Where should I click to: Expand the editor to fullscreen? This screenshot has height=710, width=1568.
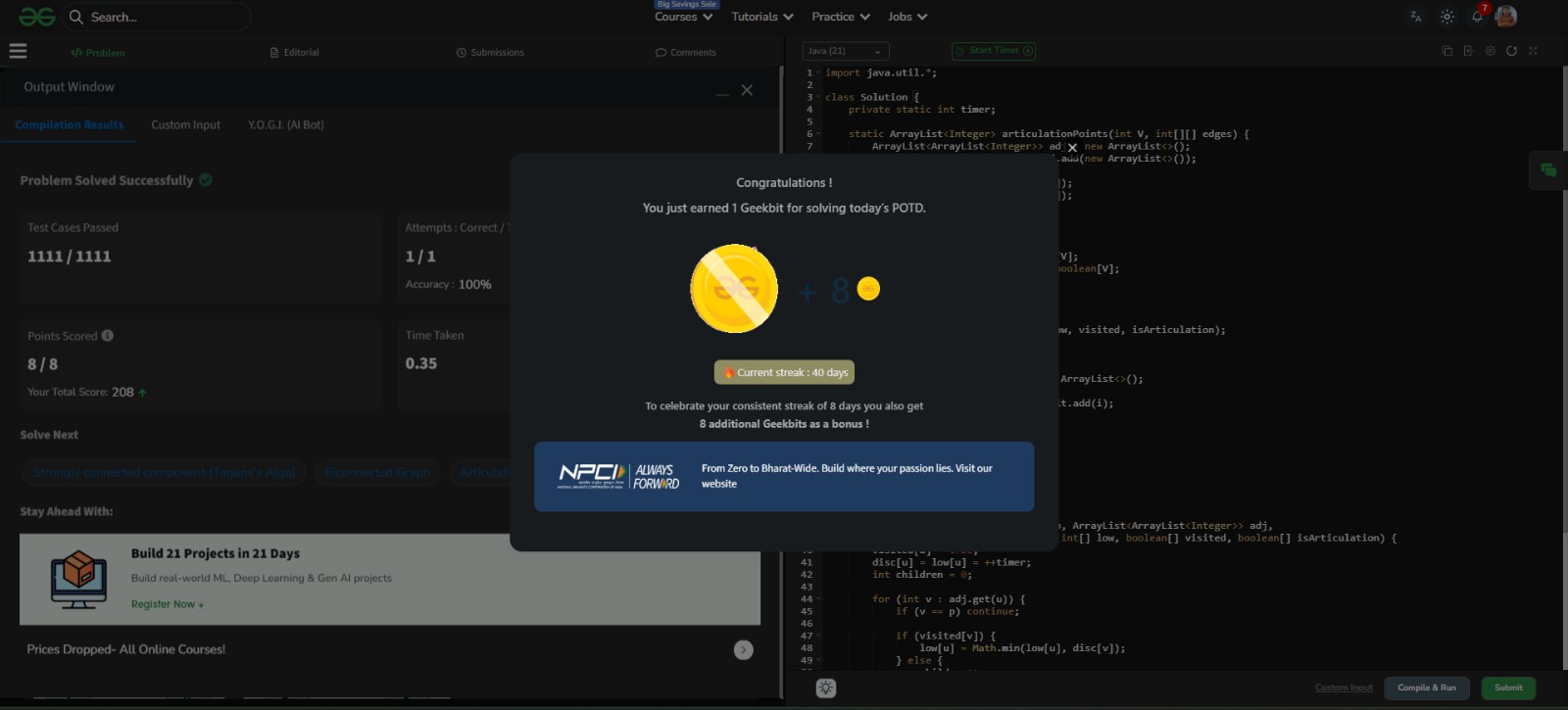coord(1533,51)
